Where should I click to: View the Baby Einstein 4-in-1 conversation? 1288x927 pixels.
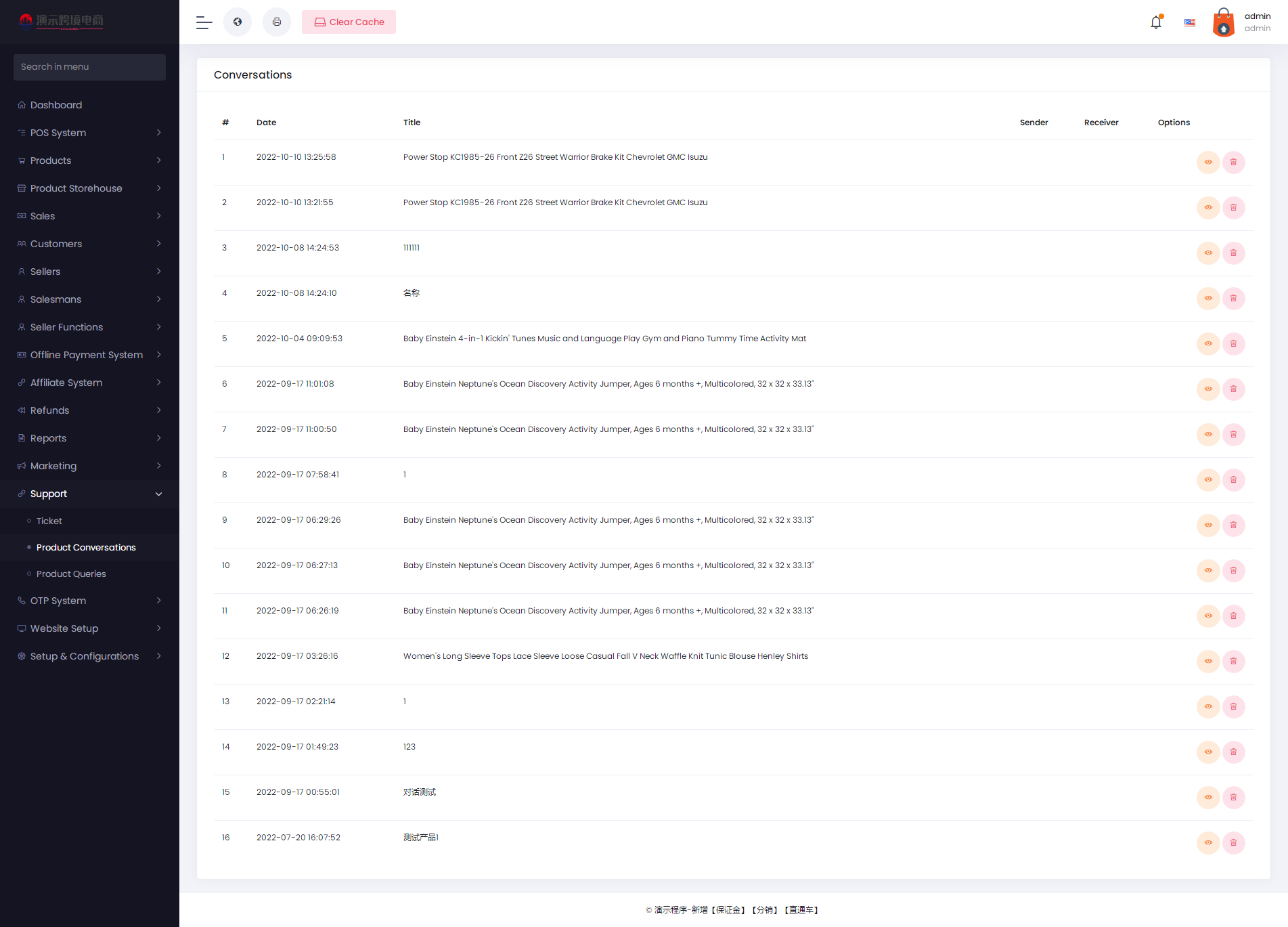click(1208, 344)
